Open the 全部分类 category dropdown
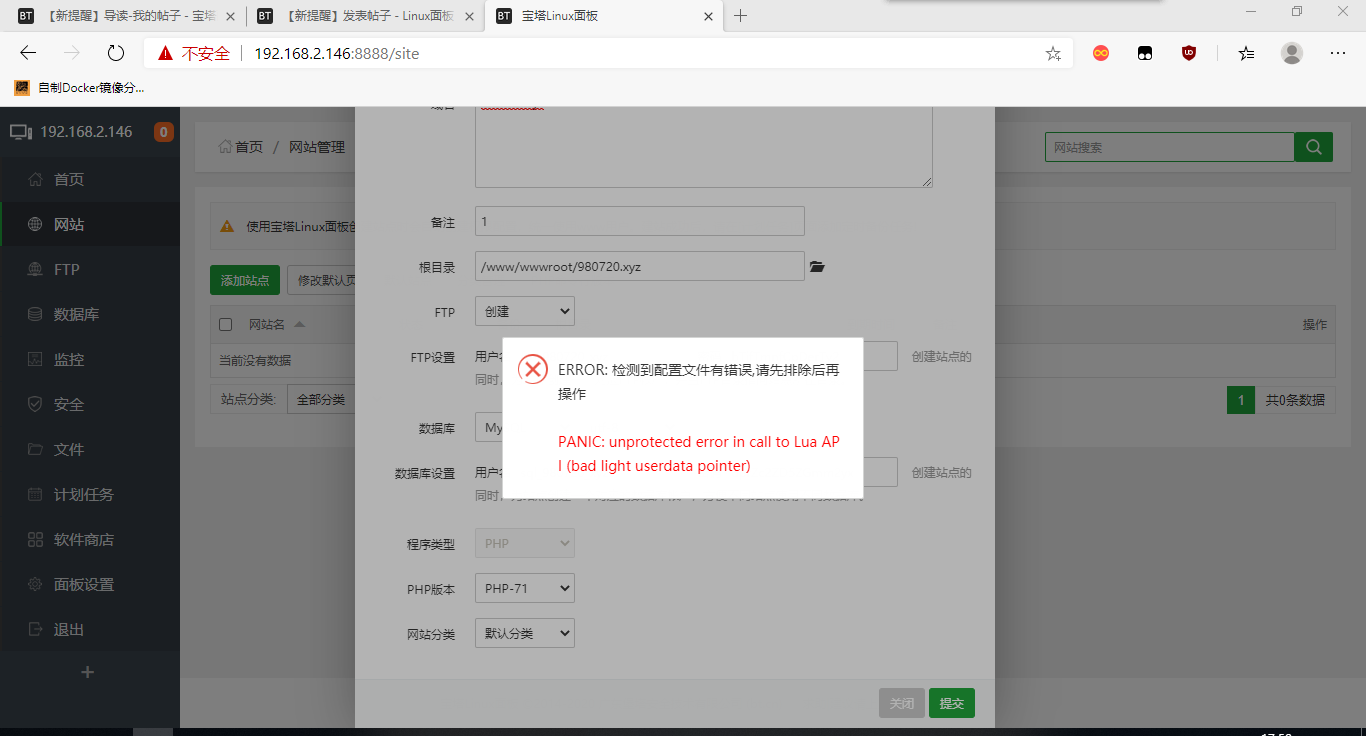Image resolution: width=1366 pixels, height=736 pixels. click(321, 399)
